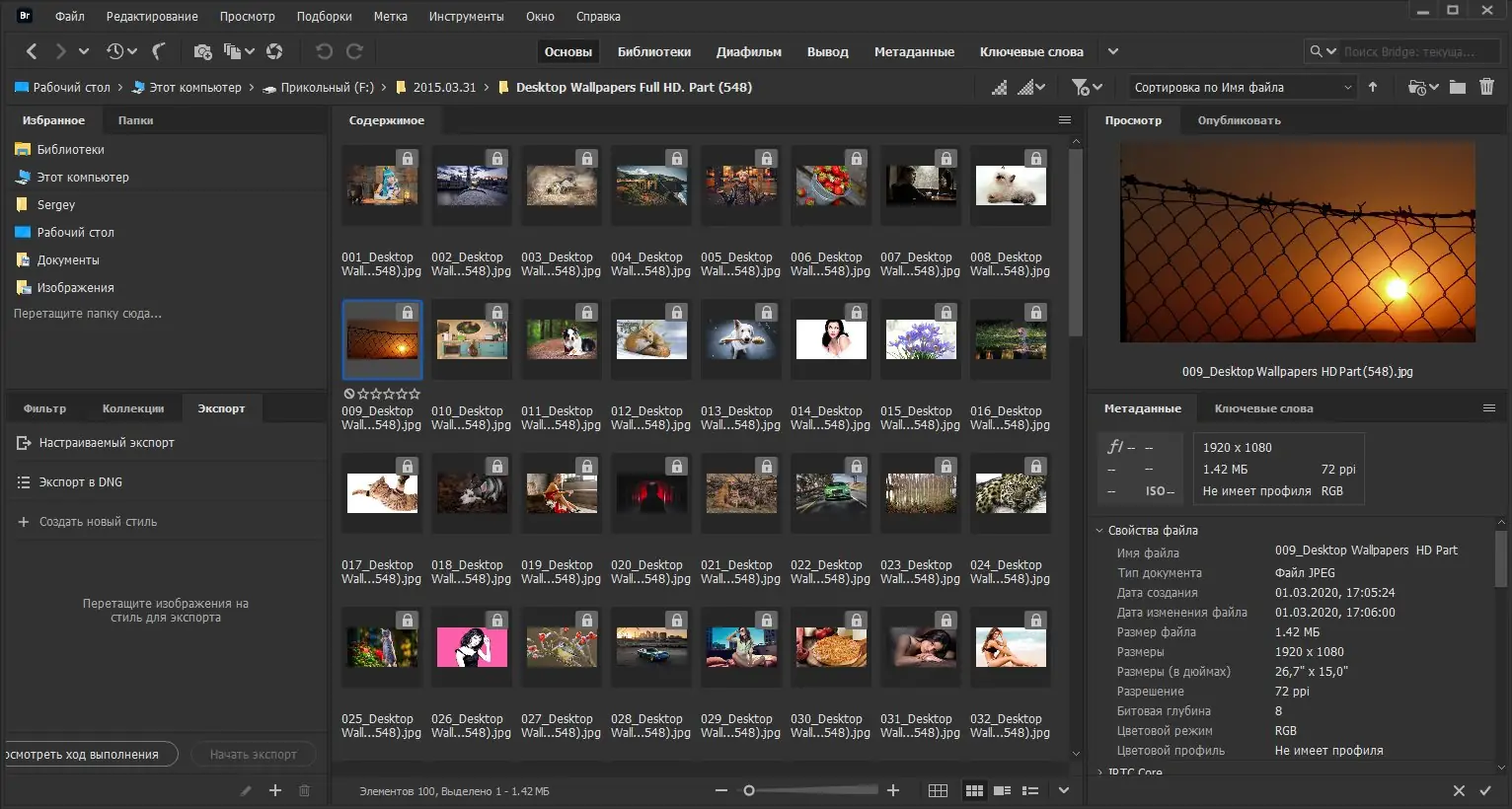Open in Camera Raw aperture icon
This screenshot has width=1512, height=809.
[274, 51]
